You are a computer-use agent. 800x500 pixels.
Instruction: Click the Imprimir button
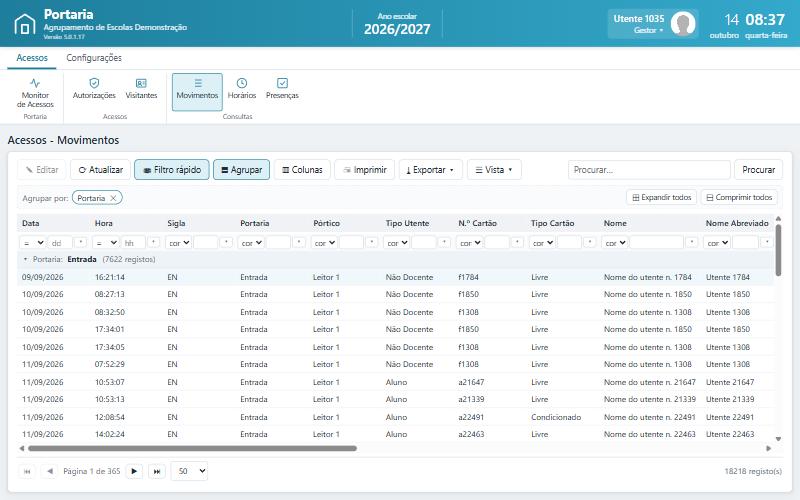coord(364,169)
